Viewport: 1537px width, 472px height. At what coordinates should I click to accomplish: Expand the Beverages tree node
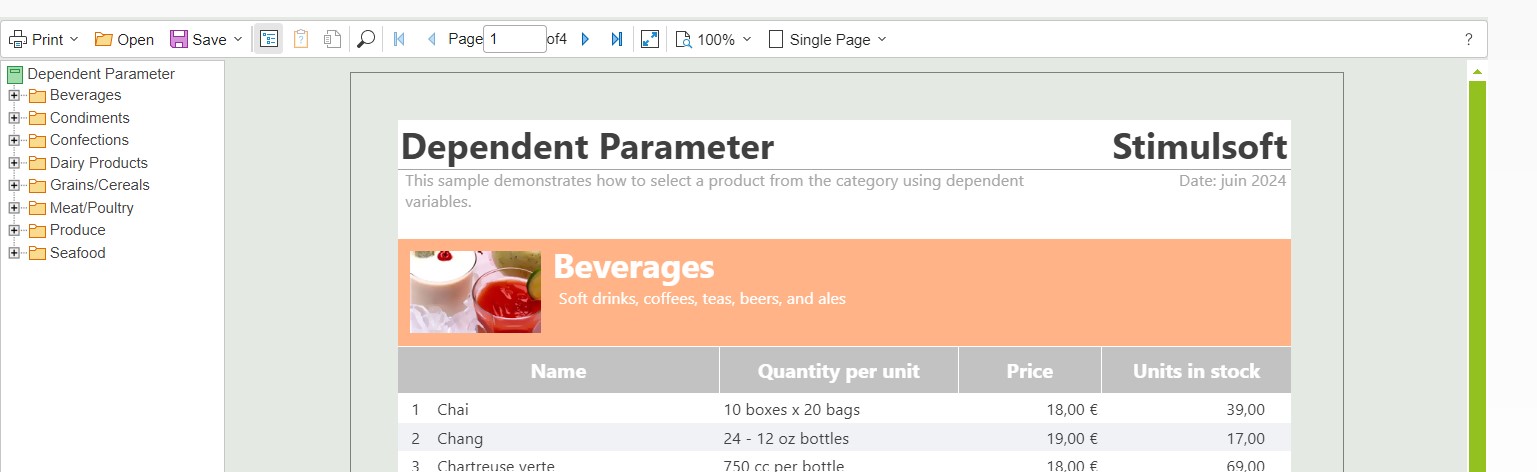click(x=14, y=96)
